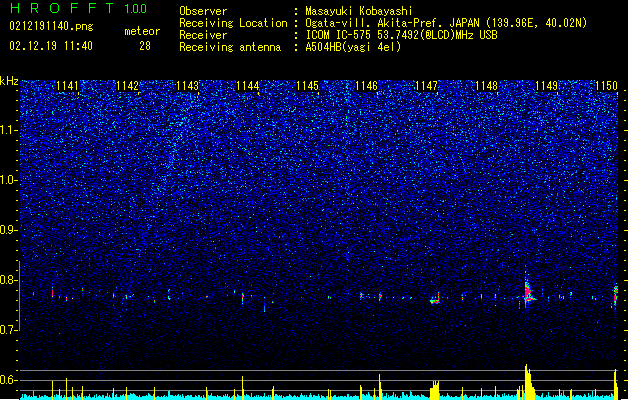Click the 1145 time marker

point(307,86)
